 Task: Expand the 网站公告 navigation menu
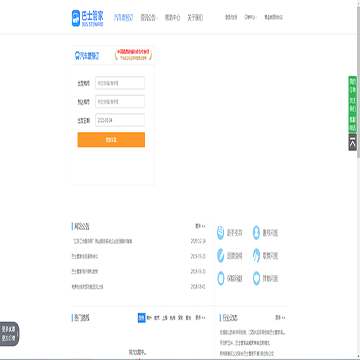tap(149, 18)
